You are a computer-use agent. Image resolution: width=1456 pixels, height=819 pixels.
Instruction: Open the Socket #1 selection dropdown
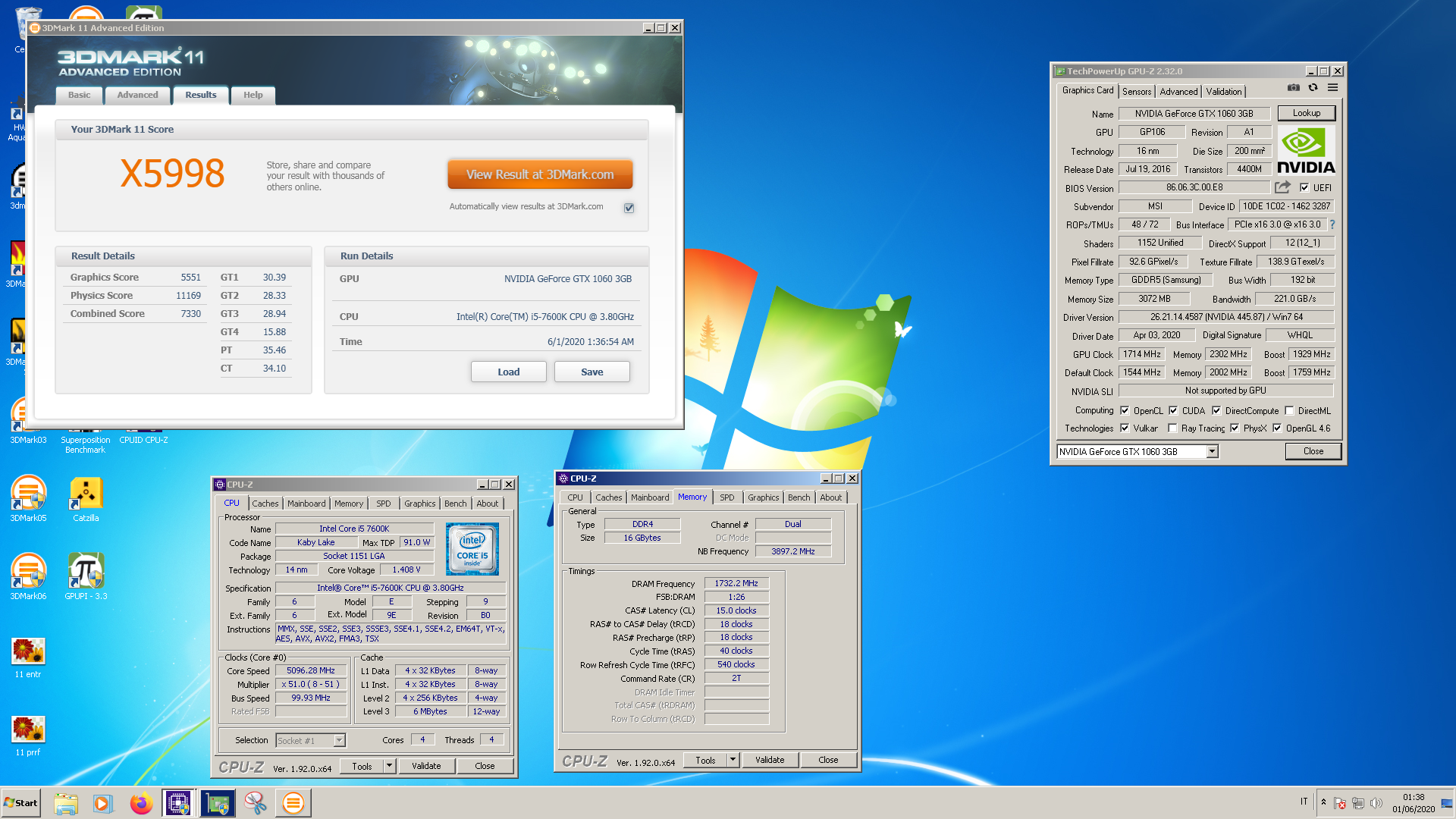339,740
